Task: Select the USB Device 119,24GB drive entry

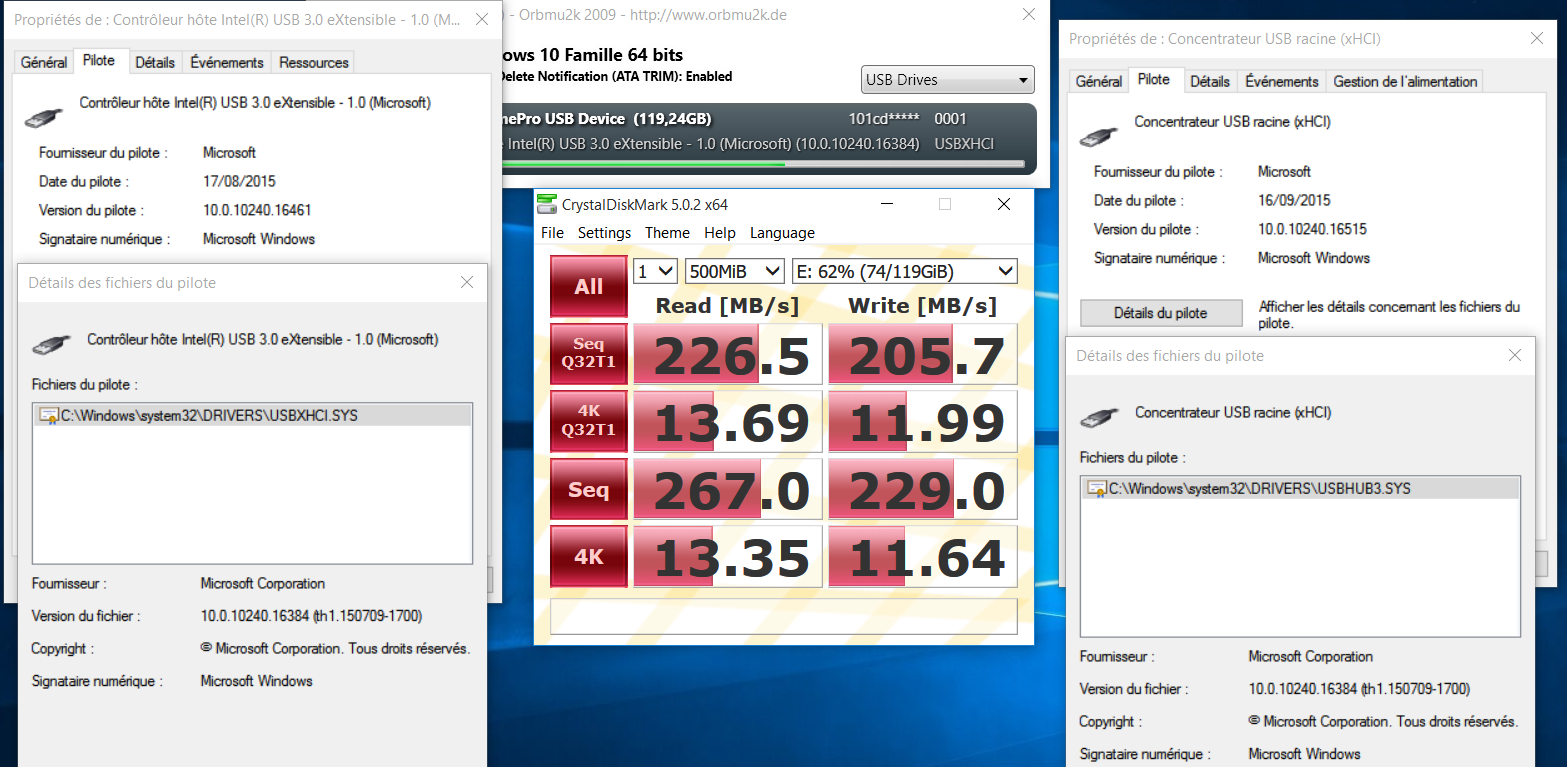Action: click(767, 139)
